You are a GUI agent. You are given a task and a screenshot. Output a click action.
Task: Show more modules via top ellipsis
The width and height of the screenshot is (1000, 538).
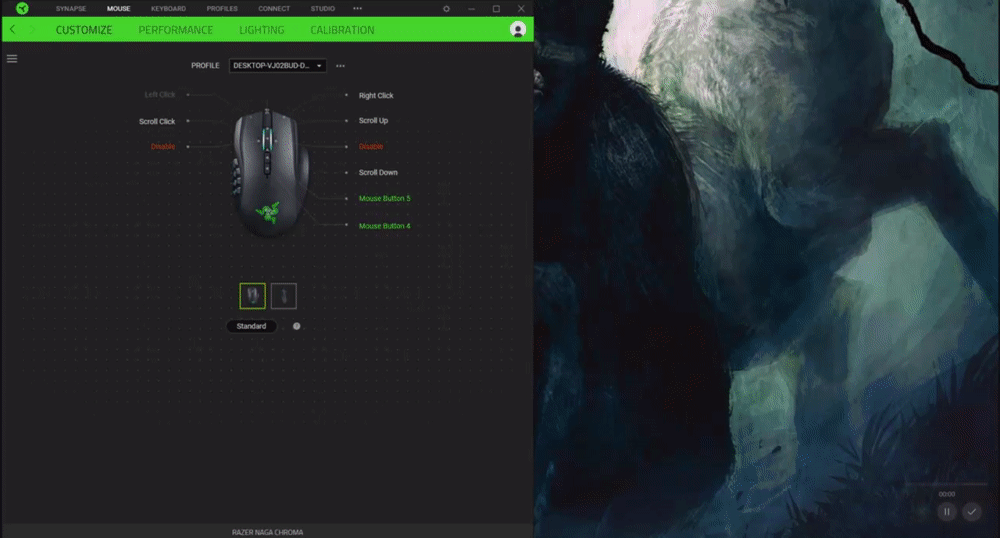357,9
